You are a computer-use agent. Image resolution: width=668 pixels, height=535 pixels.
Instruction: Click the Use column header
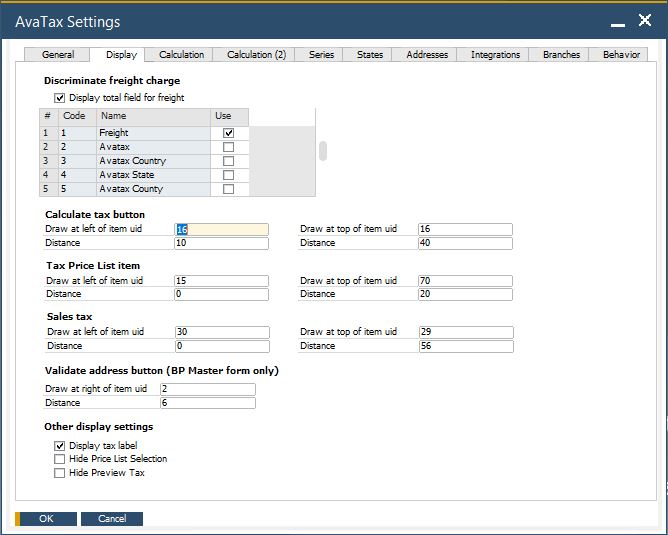[229, 116]
